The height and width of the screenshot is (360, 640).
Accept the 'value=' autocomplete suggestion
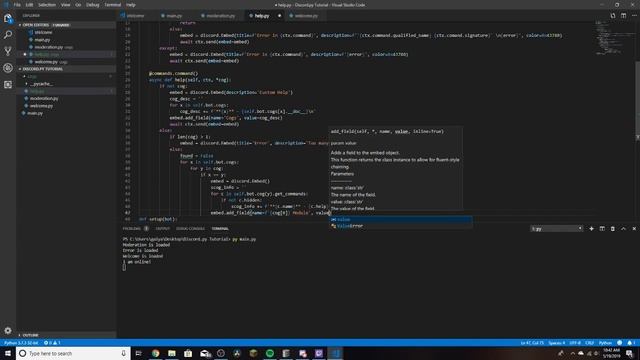400,220
